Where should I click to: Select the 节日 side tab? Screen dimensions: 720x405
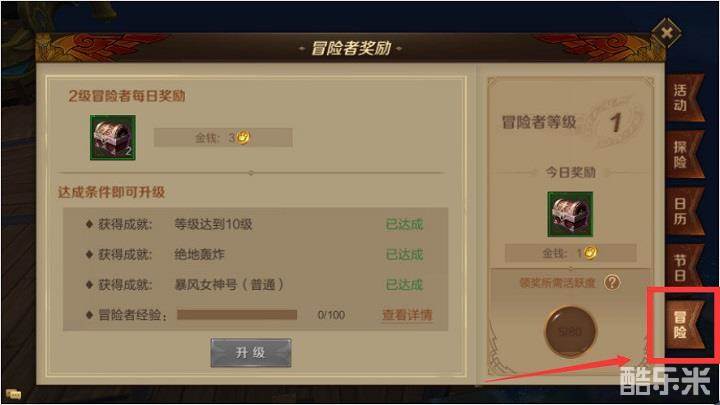tap(684, 266)
